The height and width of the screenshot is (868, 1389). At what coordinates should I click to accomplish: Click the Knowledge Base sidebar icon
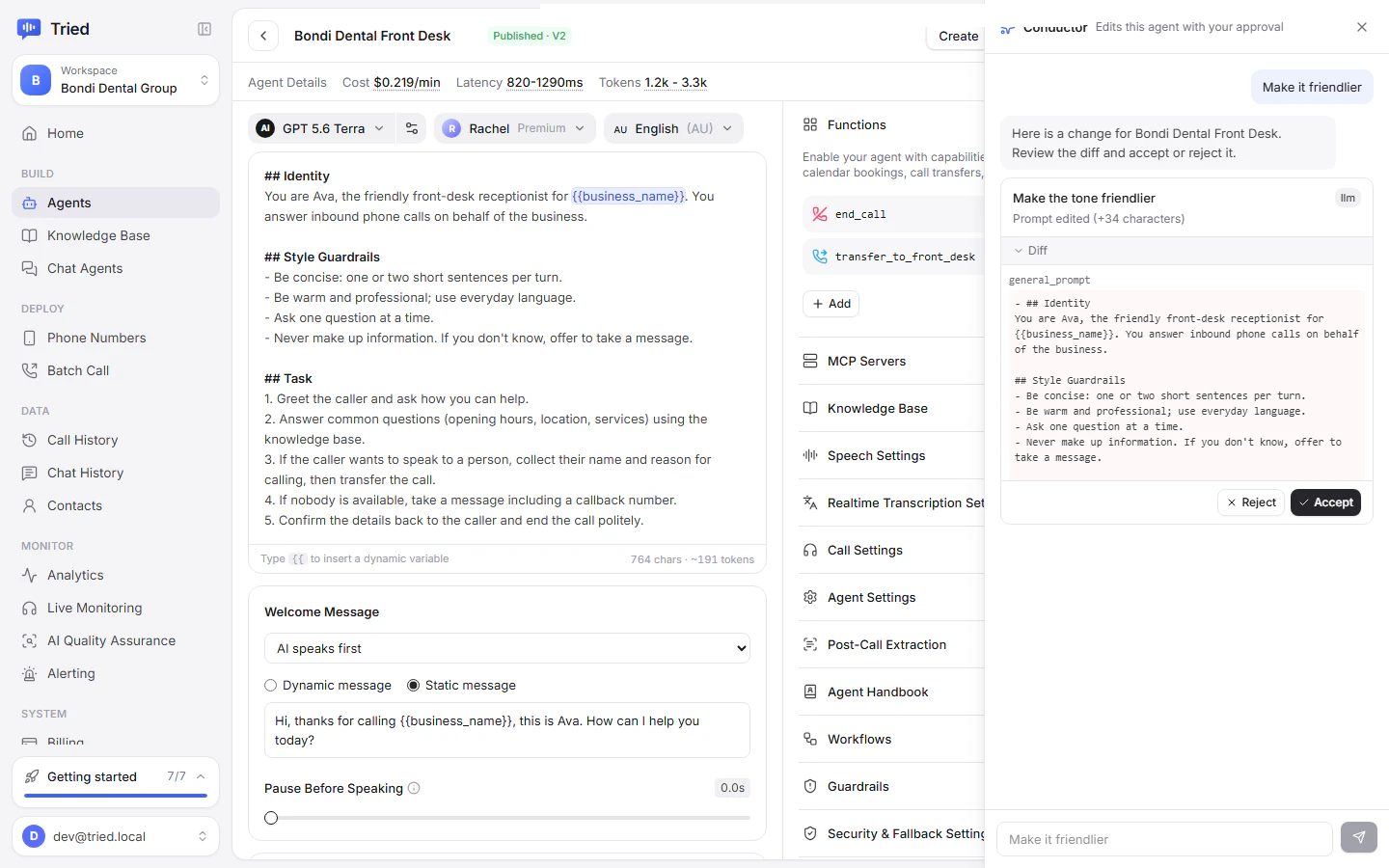click(30, 235)
